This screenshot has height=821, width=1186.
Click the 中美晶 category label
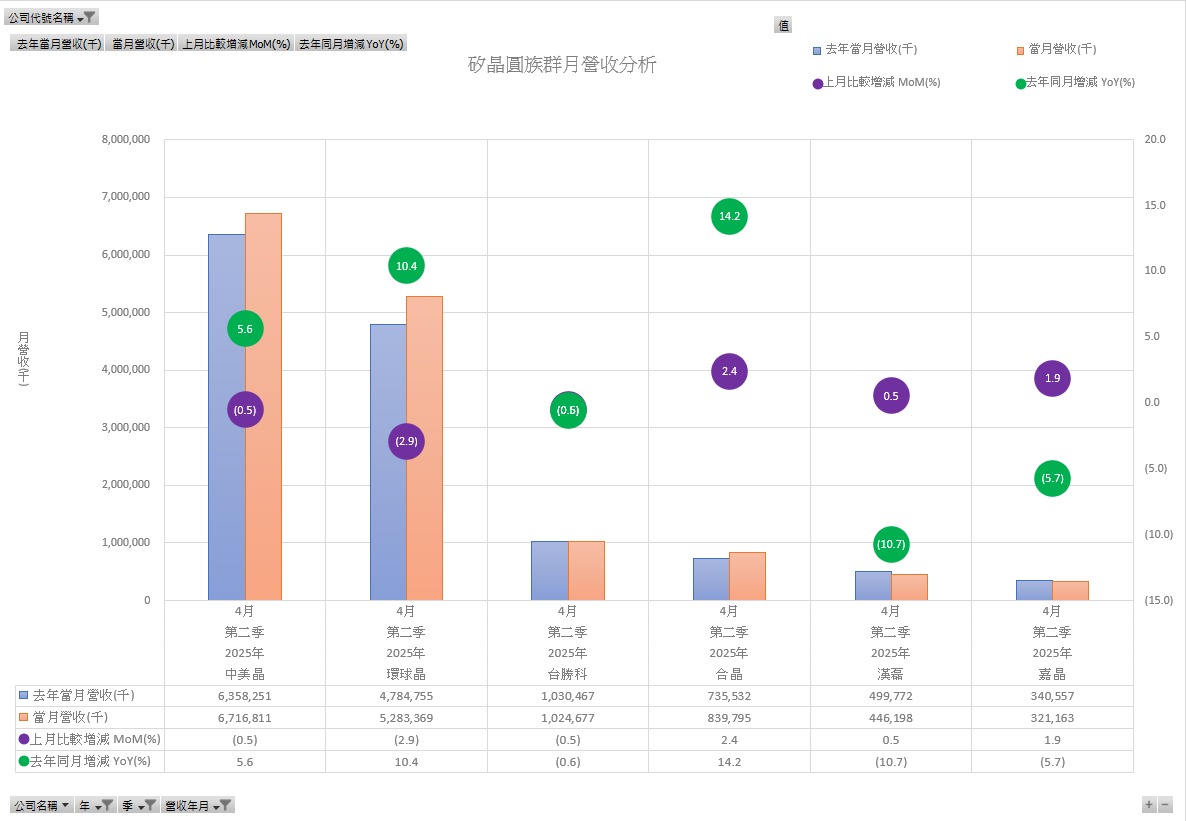pos(245,673)
